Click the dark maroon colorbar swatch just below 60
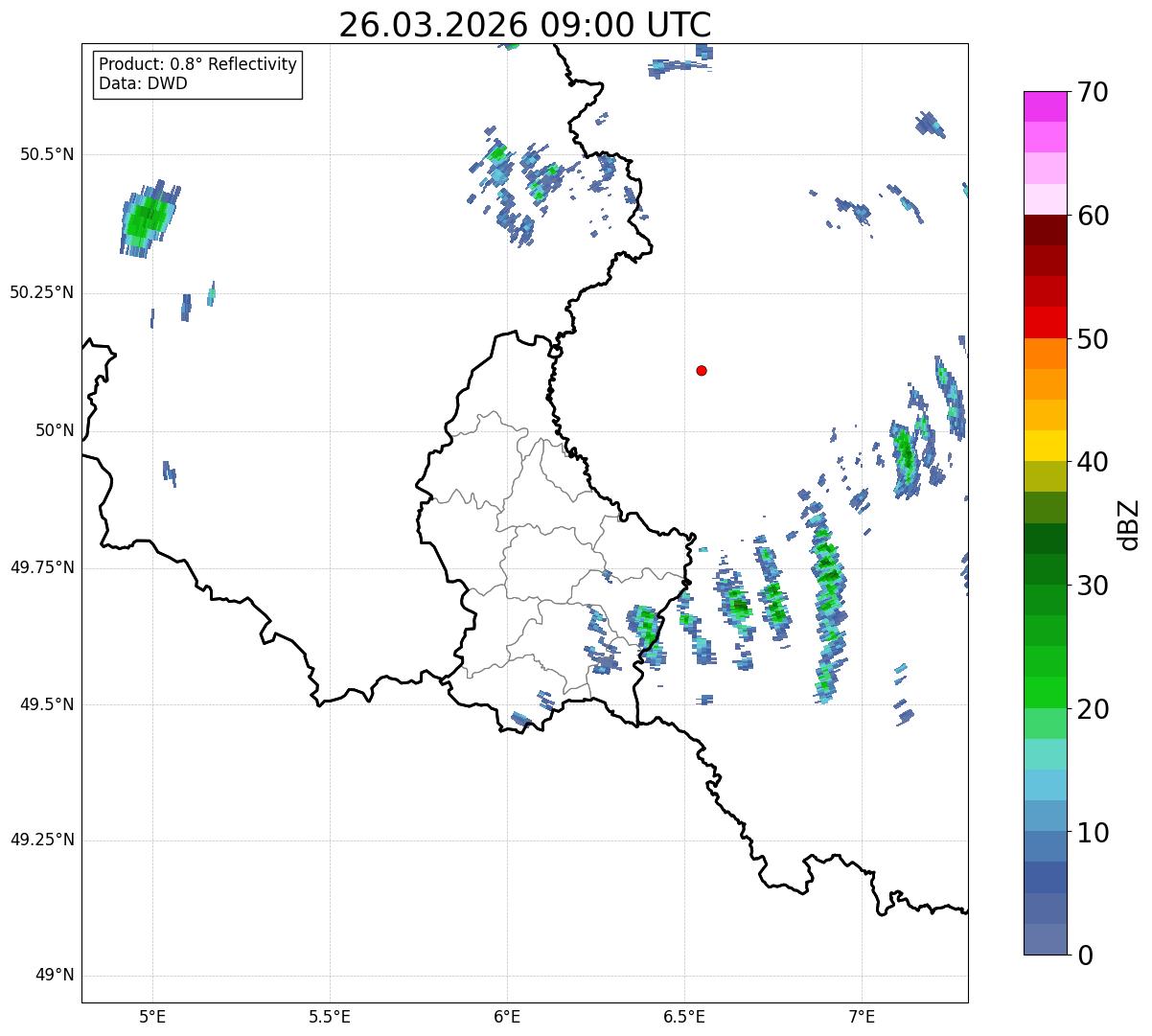The width and height of the screenshot is (1152, 1036). [1045, 230]
